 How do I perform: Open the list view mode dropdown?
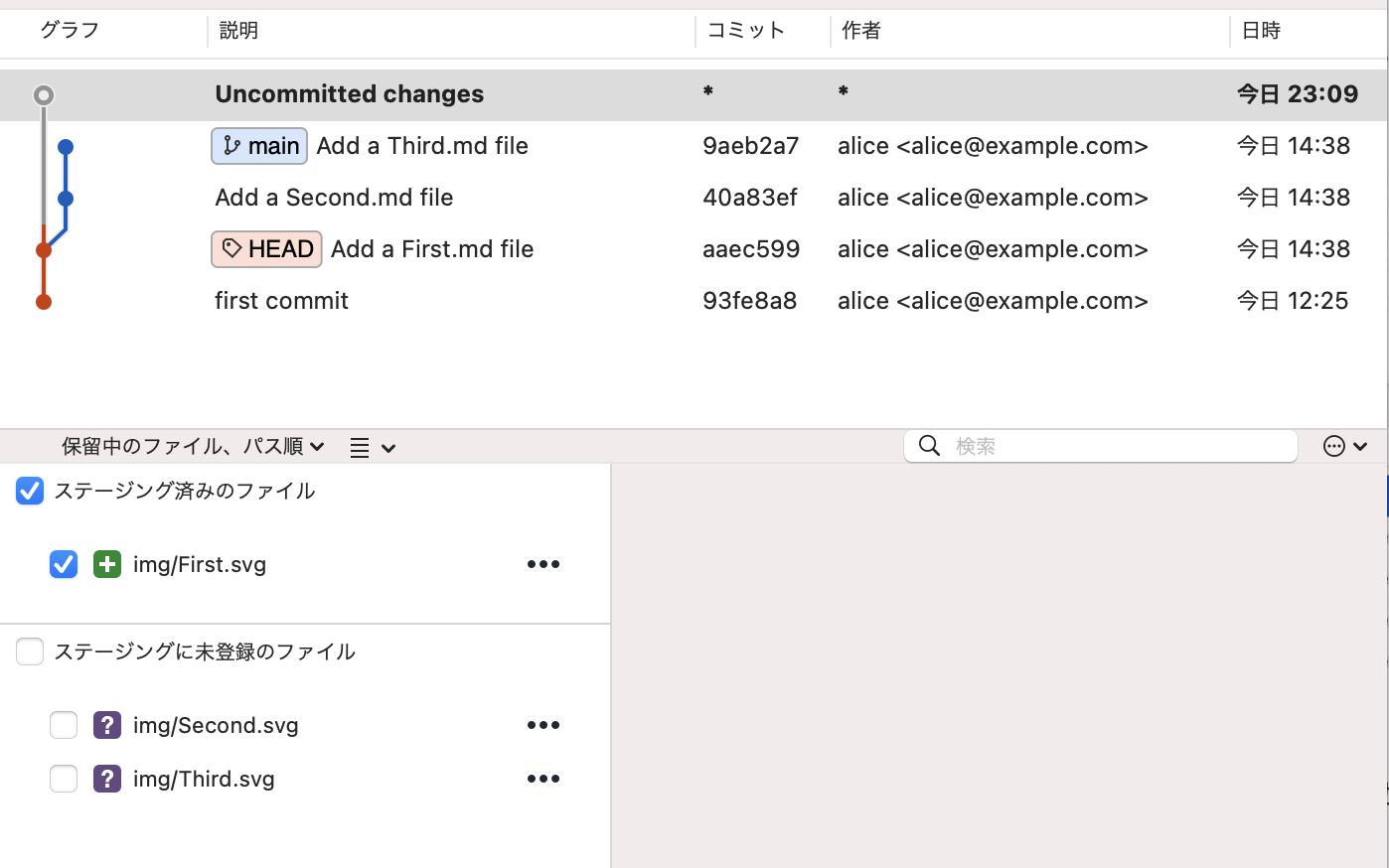click(x=373, y=448)
